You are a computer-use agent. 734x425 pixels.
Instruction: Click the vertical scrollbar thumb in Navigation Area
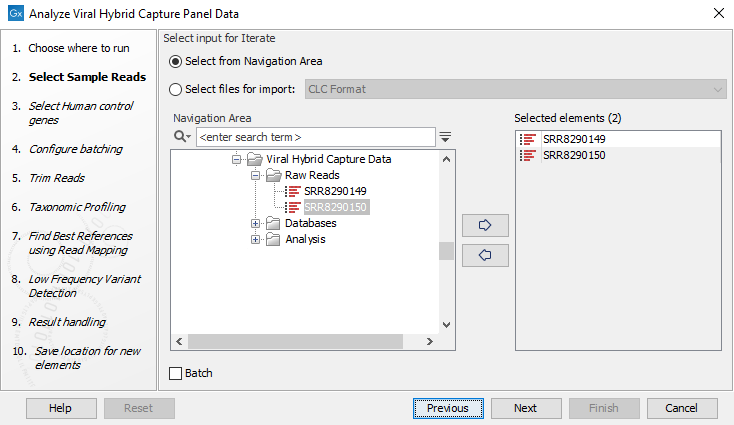(447, 251)
